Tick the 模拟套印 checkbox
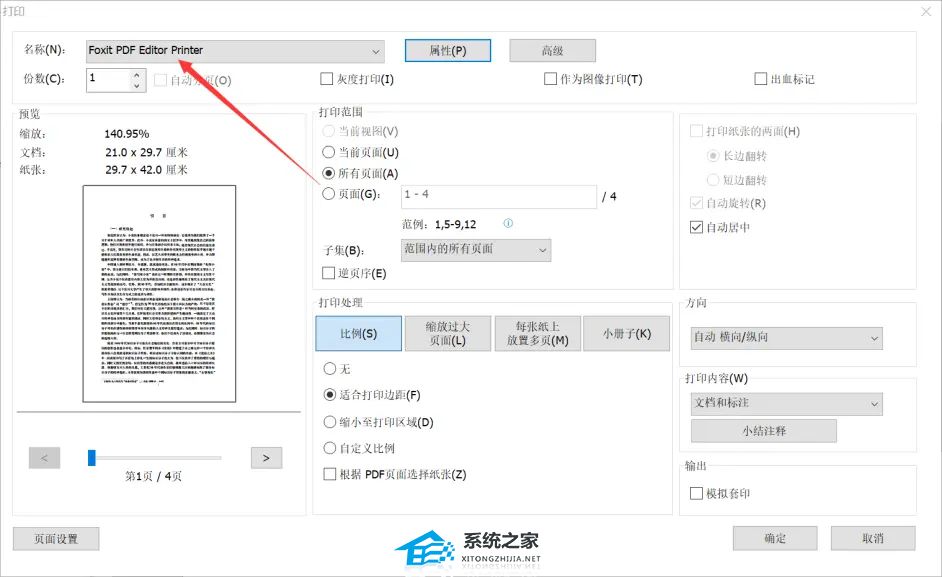Viewport: 942px width, 577px height. (x=696, y=493)
